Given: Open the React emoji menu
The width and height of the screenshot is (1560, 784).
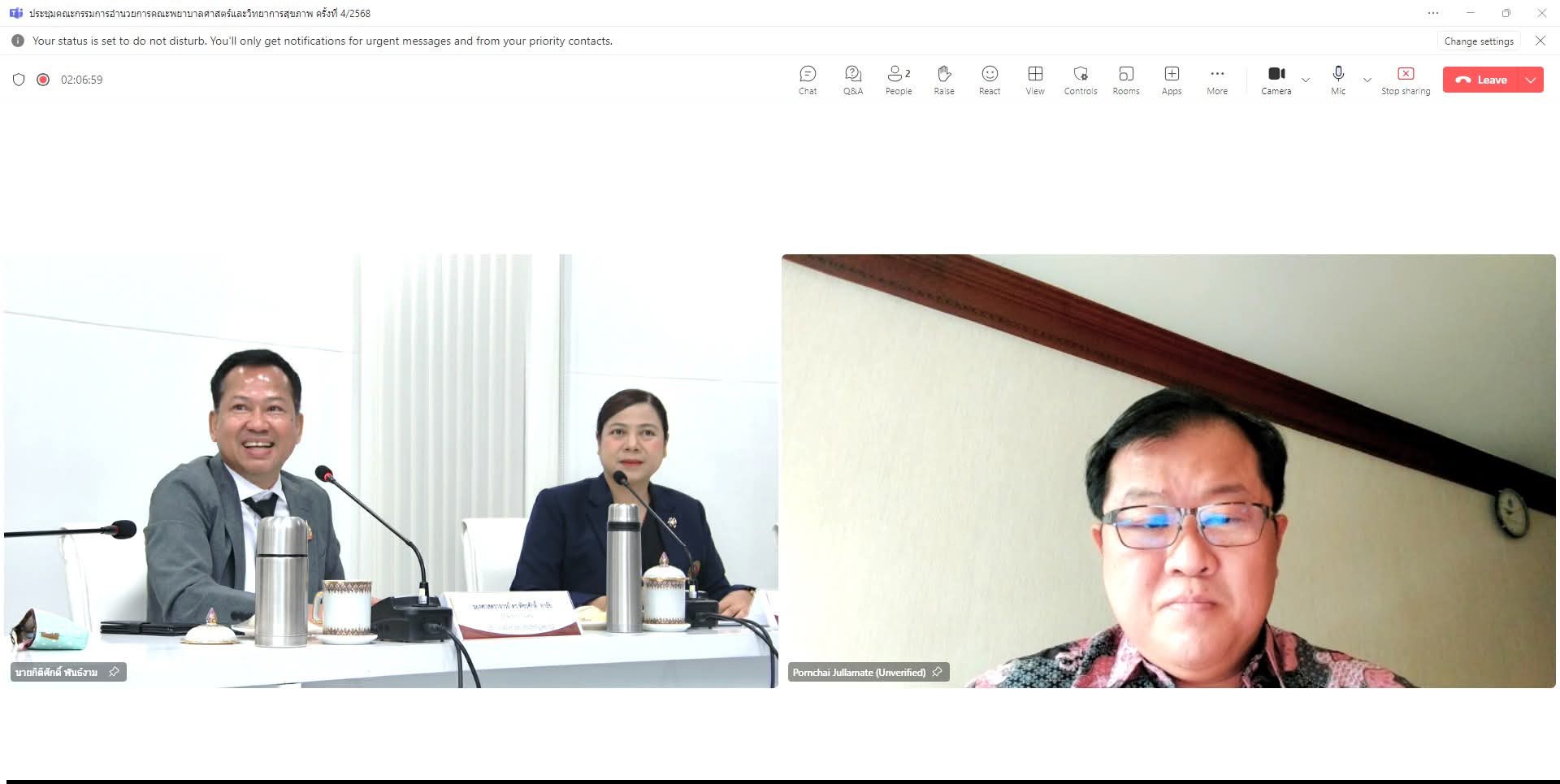Looking at the screenshot, I should (989, 80).
